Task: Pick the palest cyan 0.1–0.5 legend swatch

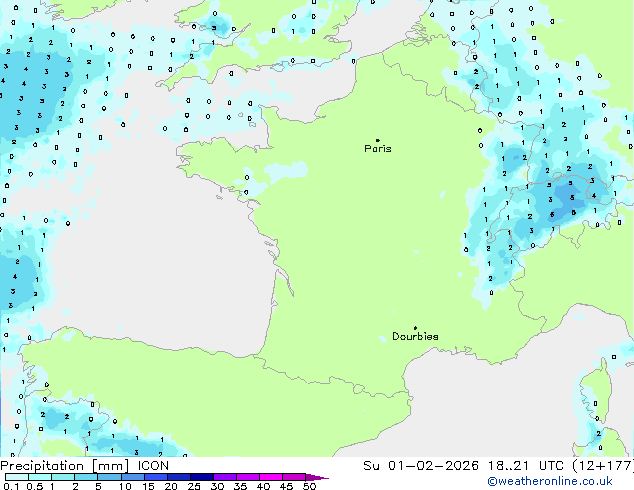Action: click(x=17, y=477)
